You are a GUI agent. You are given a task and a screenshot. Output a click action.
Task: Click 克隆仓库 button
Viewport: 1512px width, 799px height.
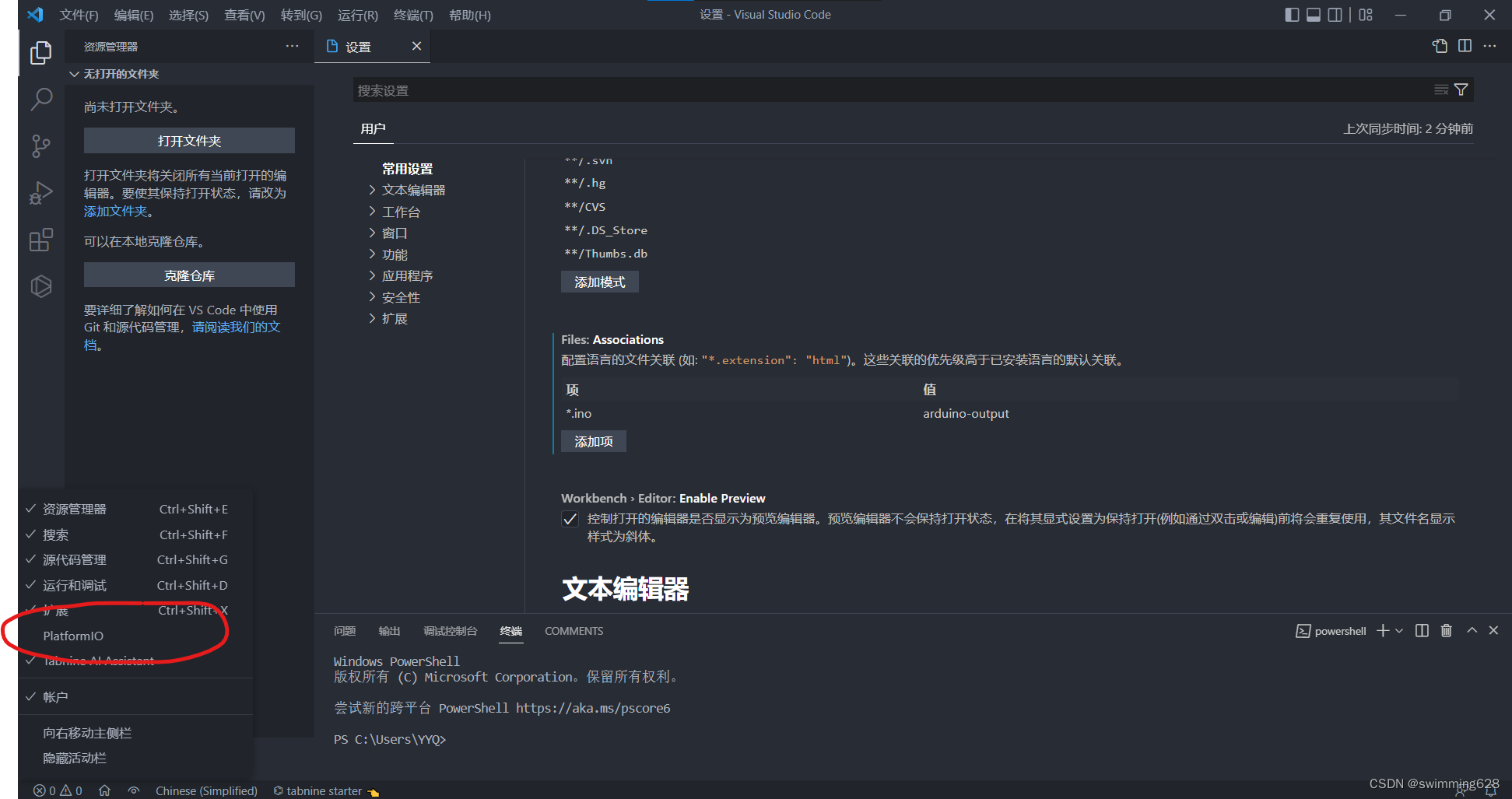189,275
